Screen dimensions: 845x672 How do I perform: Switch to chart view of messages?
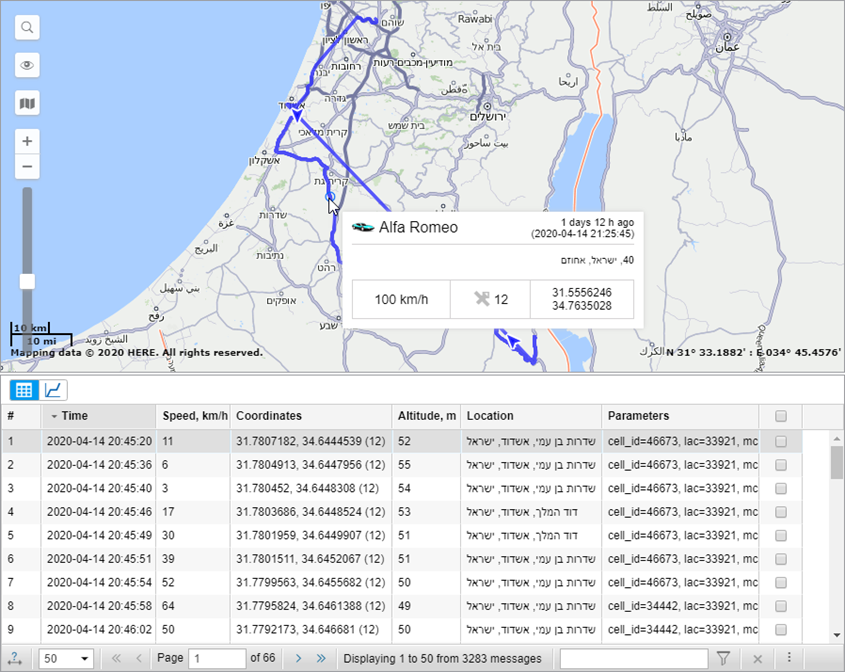pyautogui.click(x=54, y=390)
